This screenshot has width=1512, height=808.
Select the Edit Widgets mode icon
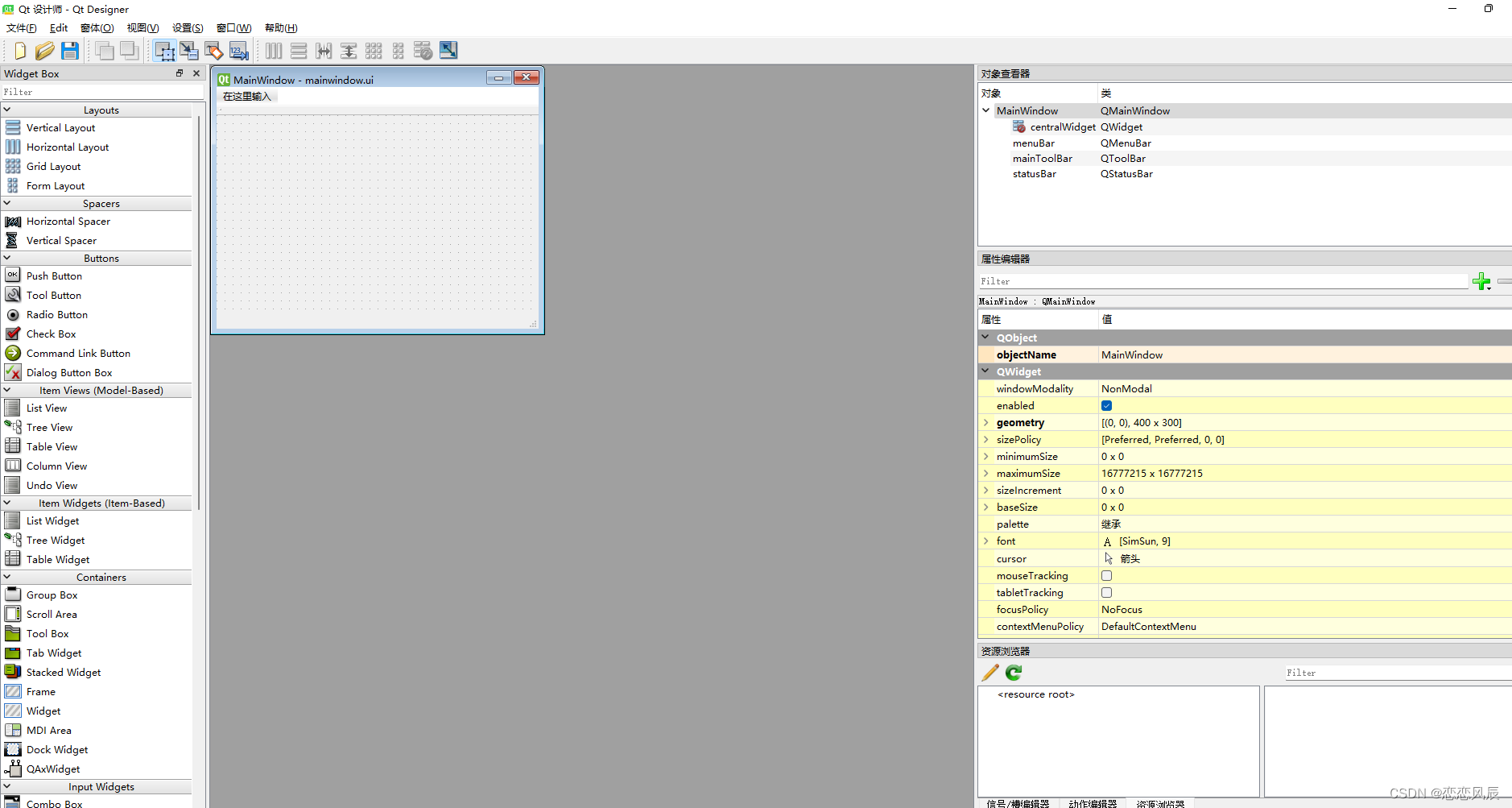pos(165,51)
